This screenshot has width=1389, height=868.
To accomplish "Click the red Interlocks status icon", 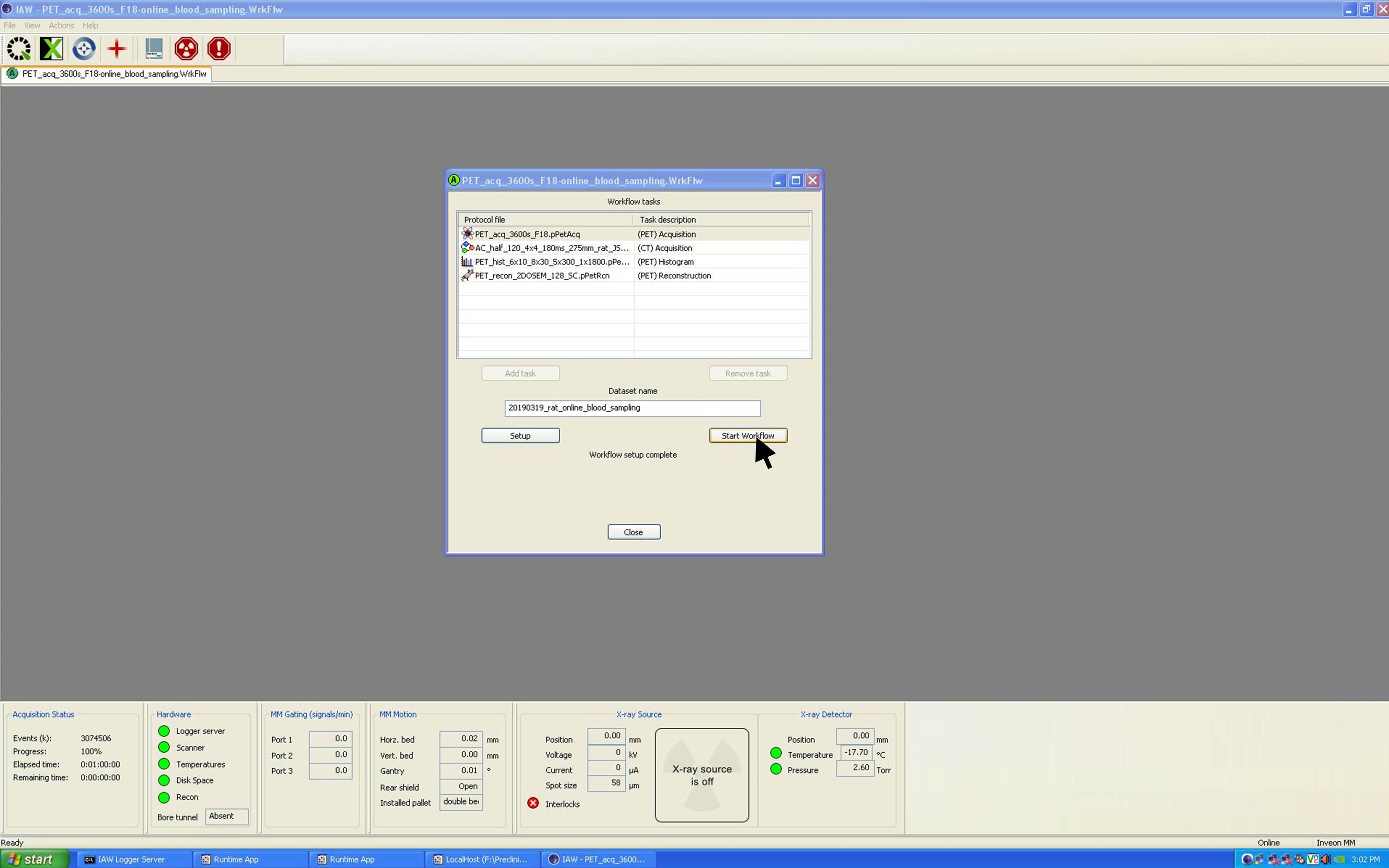I will pos(533,803).
